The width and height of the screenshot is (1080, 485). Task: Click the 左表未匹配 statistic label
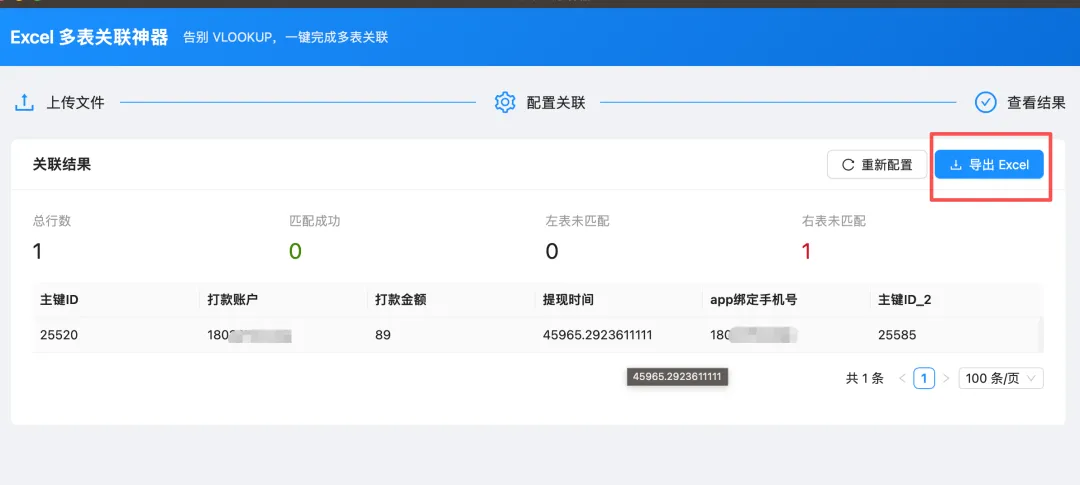(577, 221)
